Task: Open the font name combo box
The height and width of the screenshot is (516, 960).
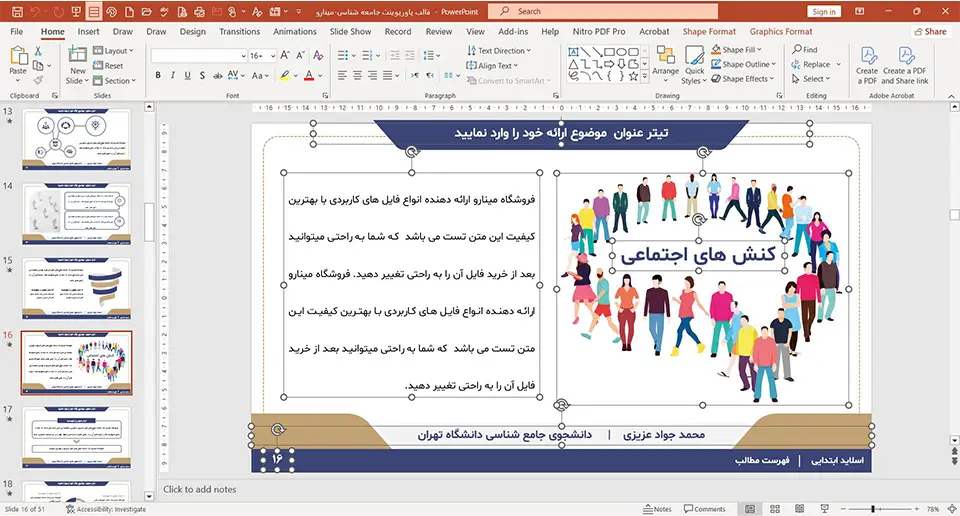Action: 199,56
